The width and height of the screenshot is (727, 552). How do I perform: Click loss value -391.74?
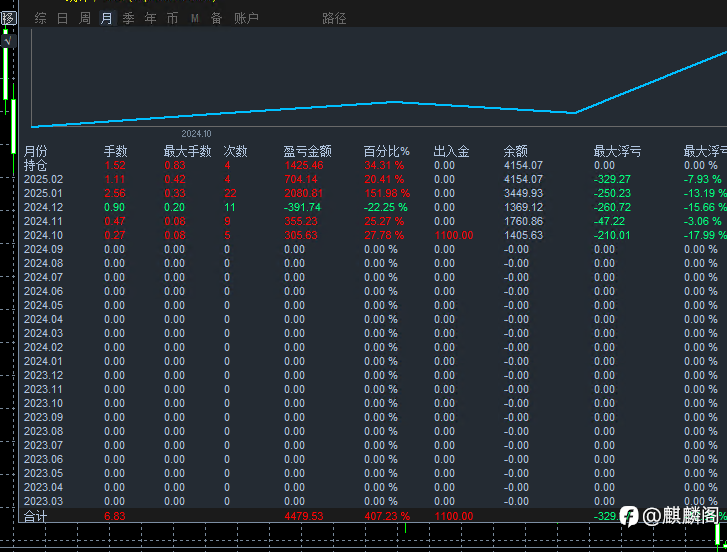[x=302, y=207]
